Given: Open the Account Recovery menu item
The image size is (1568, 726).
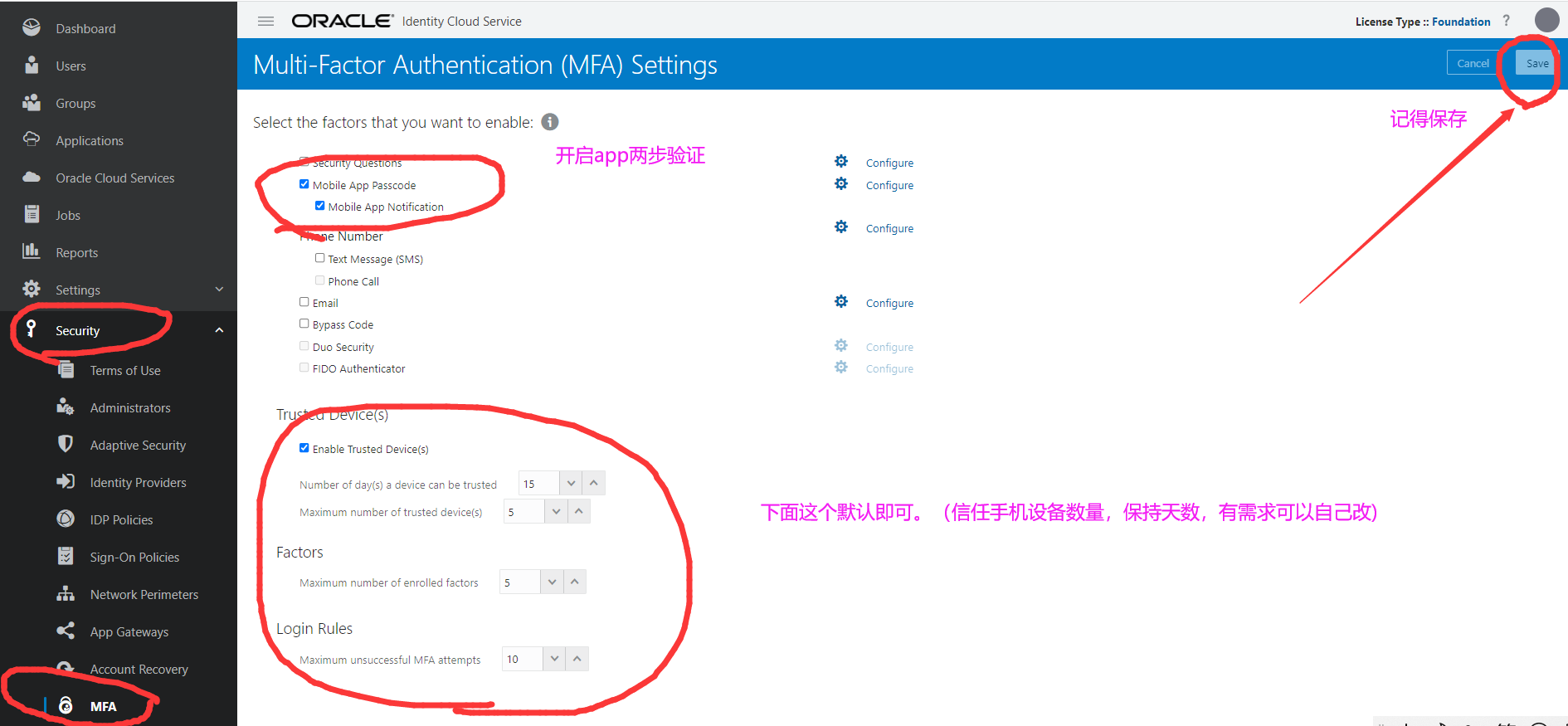Looking at the screenshot, I should pyautogui.click(x=139, y=669).
